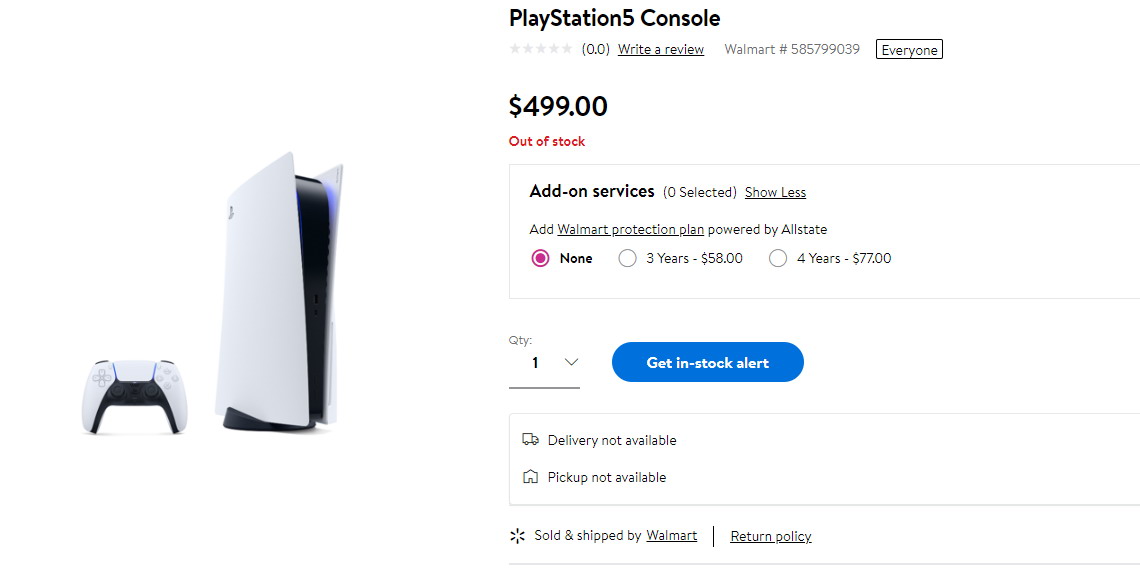1140x569 pixels.
Task: Click the DualSense controller in the image
Action: (133, 396)
